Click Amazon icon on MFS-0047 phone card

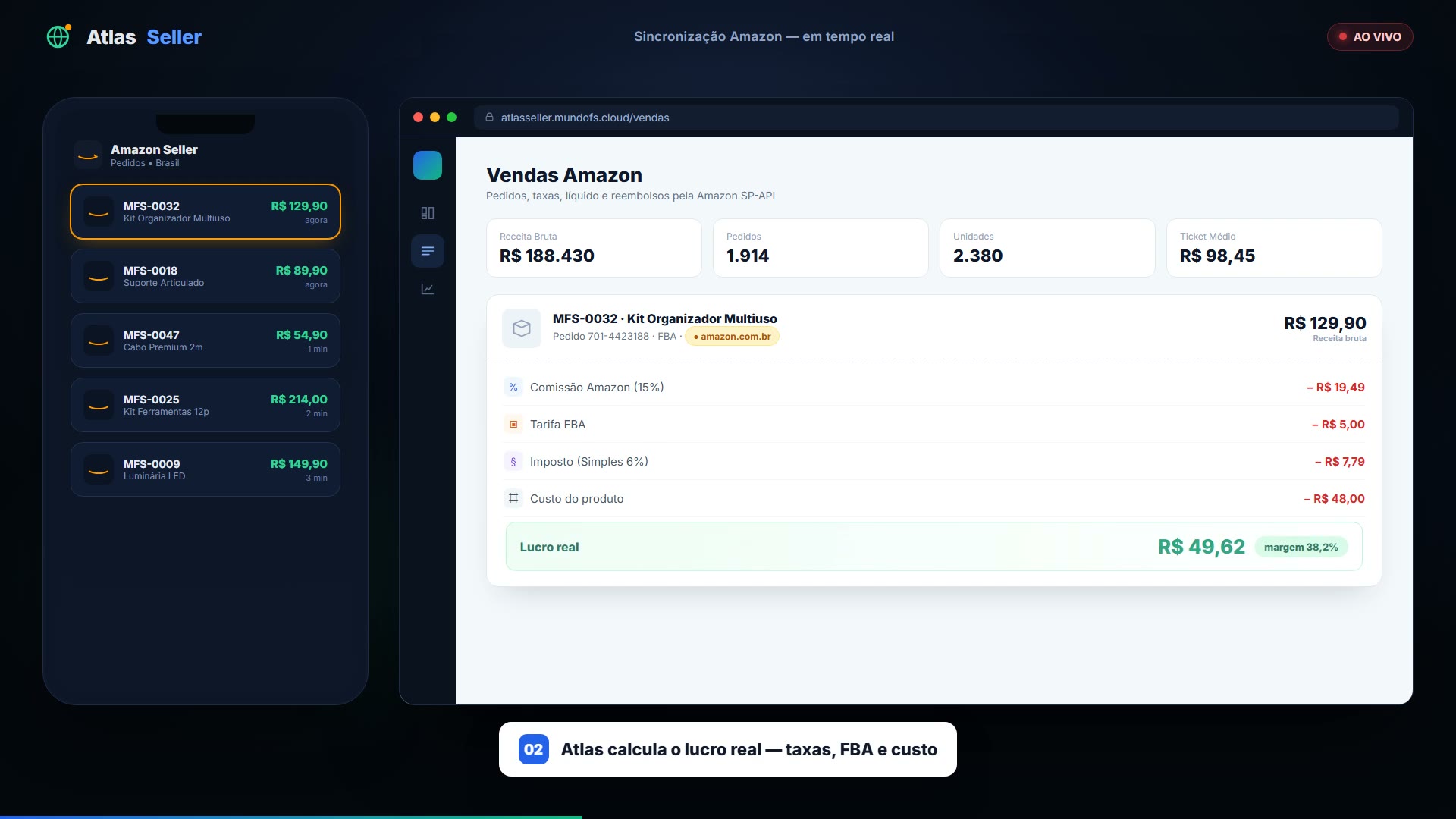99,340
